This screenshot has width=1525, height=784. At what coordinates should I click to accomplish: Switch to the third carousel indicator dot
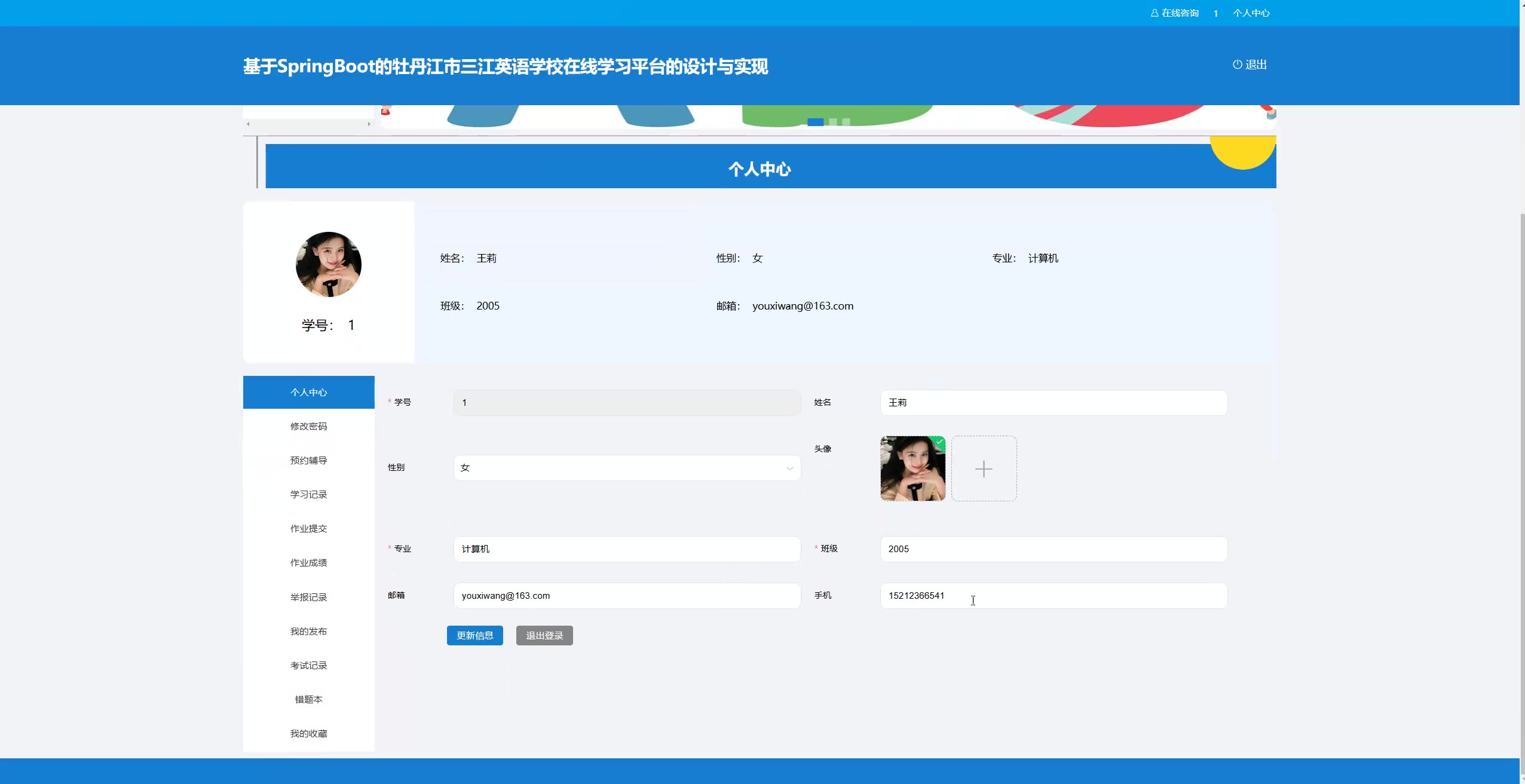846,122
